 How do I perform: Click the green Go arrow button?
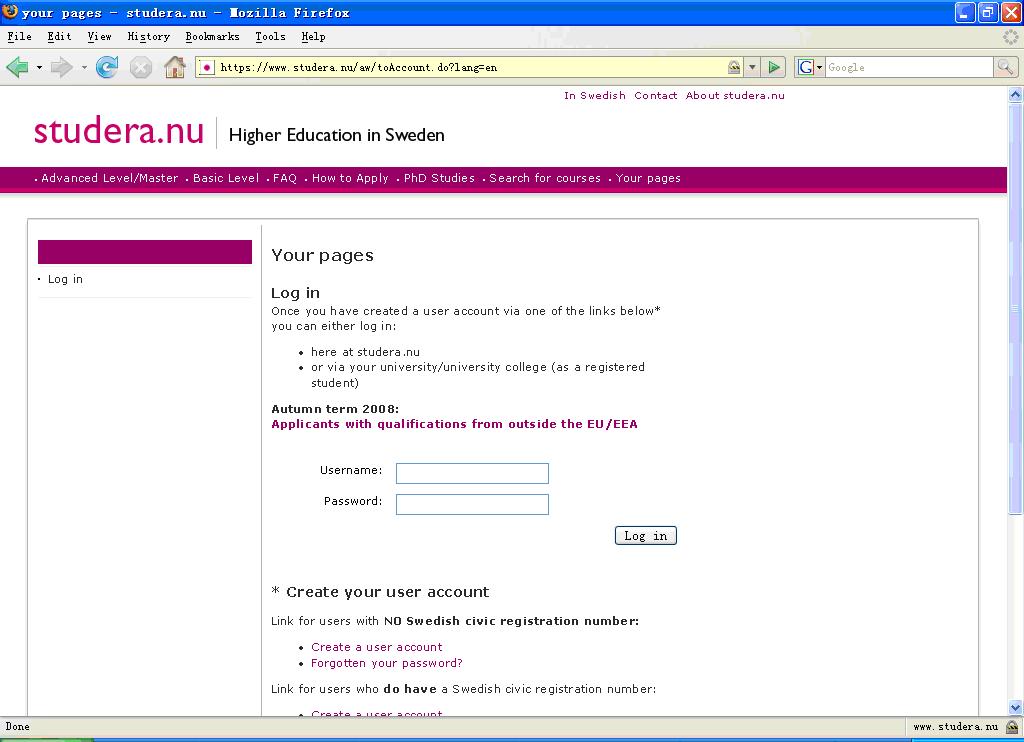[x=774, y=67]
